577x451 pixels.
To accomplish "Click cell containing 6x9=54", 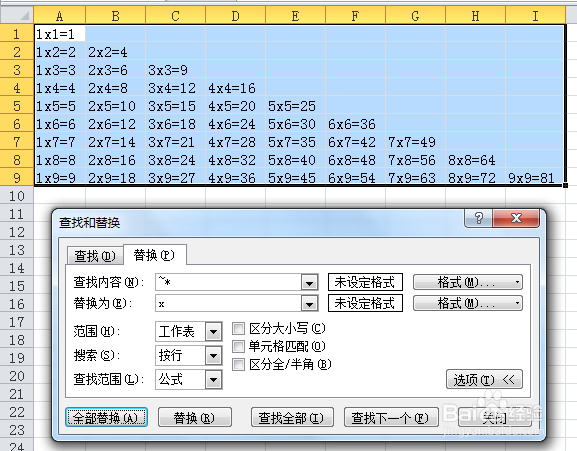I will (x=355, y=178).
